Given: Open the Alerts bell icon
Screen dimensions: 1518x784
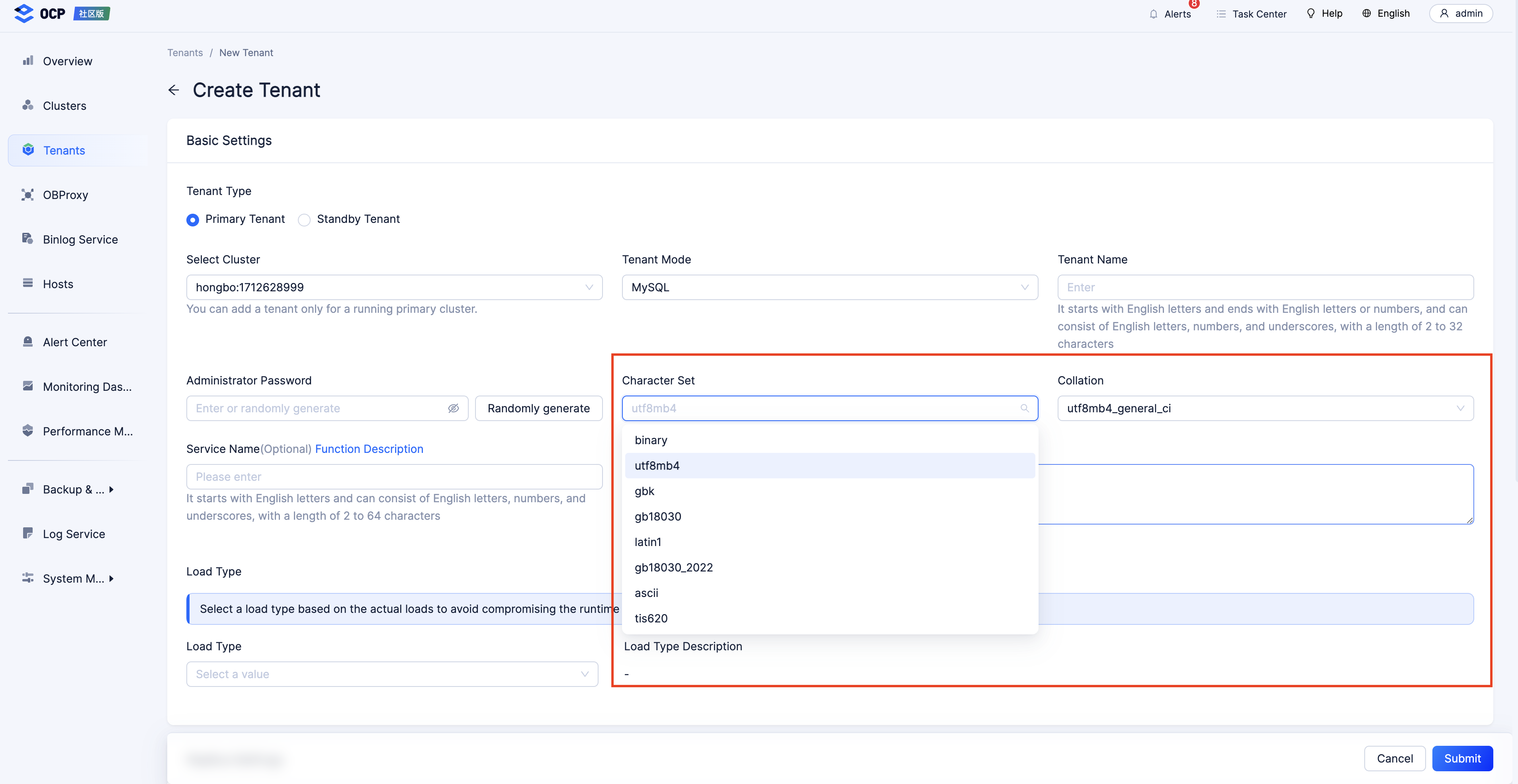Looking at the screenshot, I should pos(1153,14).
